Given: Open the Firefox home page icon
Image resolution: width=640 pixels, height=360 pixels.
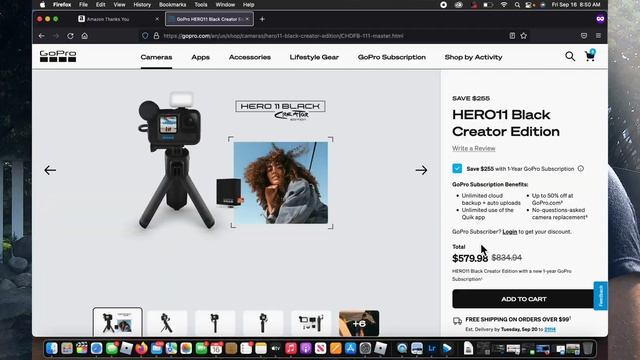Looking at the screenshot, I should 84,36.
